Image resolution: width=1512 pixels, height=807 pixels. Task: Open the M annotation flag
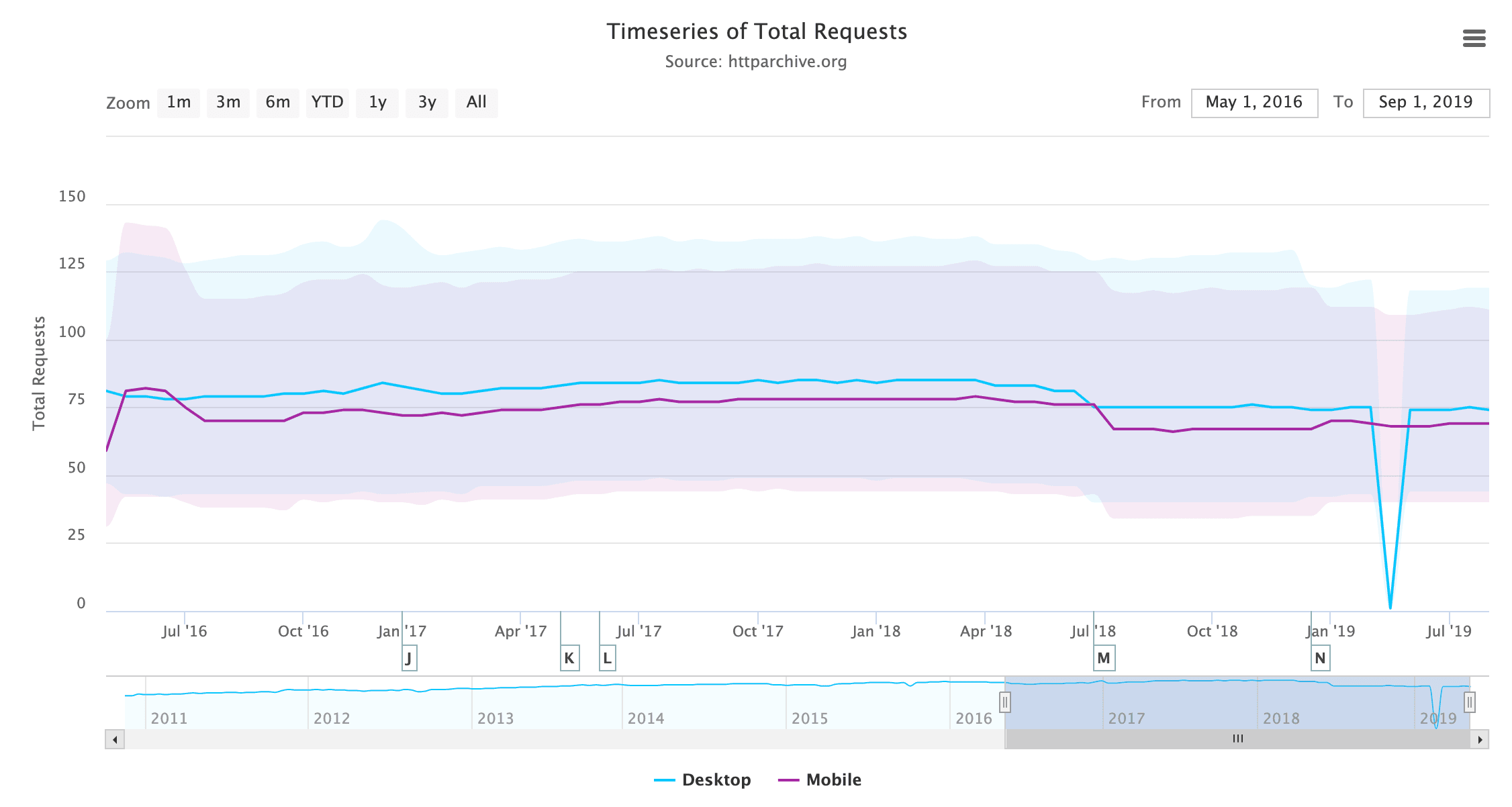click(1104, 658)
